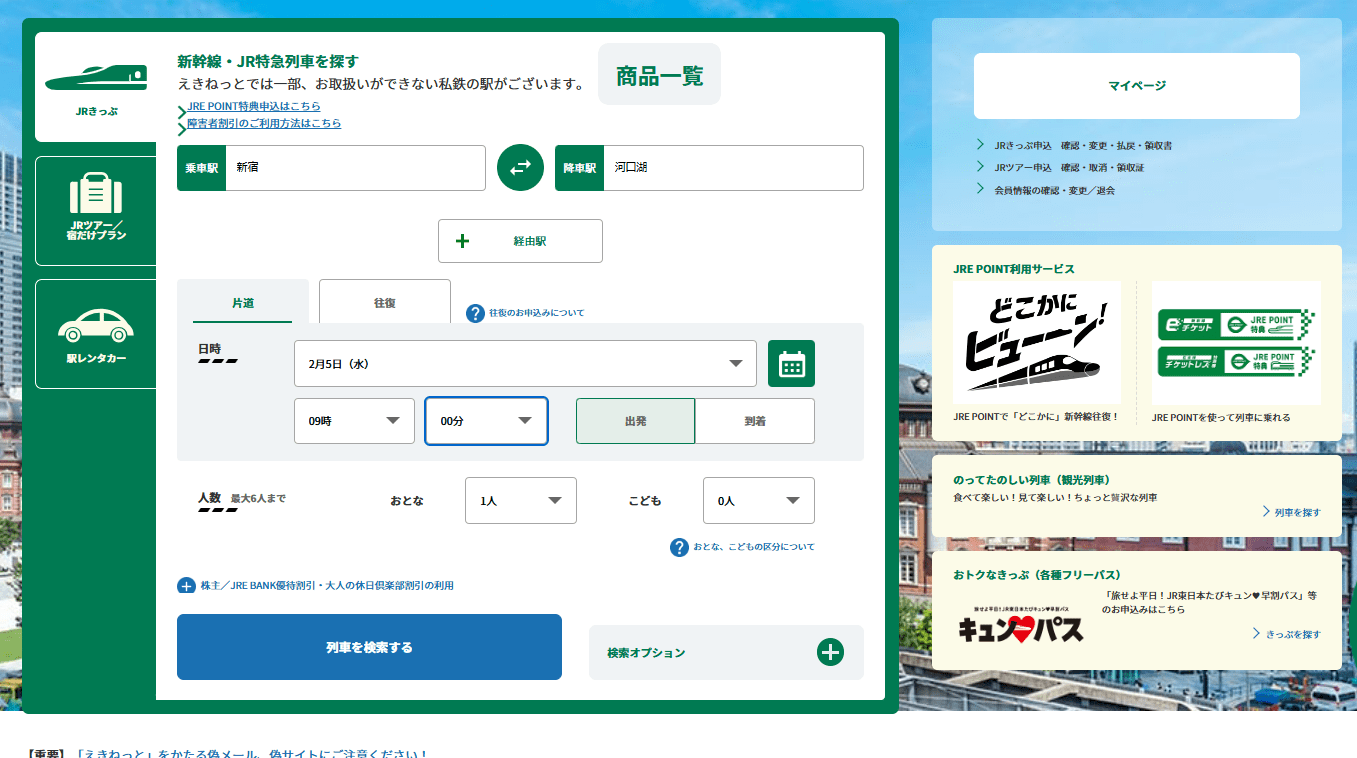
Task: Open JRツアー suitcase icon section
Action: (x=96, y=210)
